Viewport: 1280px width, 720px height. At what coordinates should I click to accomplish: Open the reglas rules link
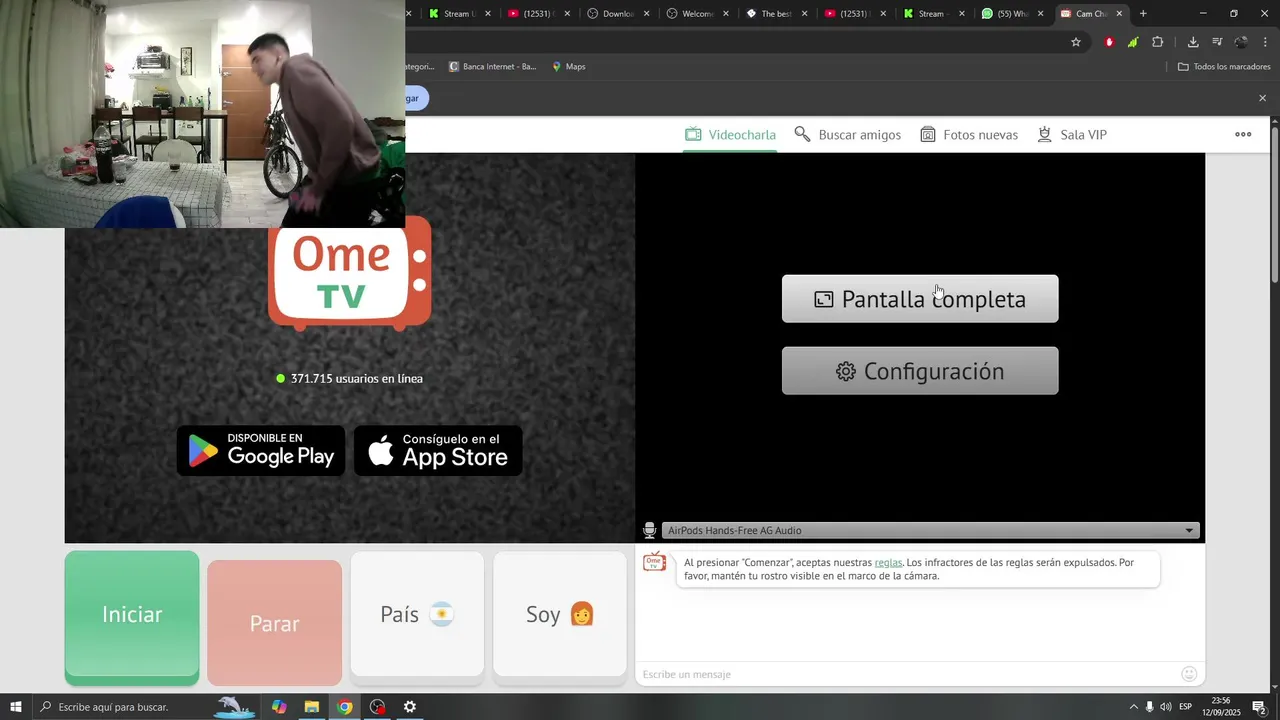pos(888,563)
